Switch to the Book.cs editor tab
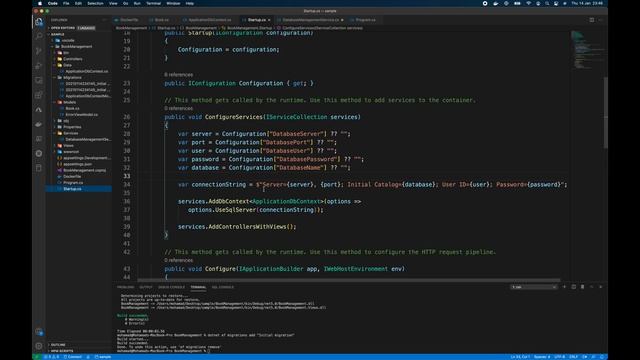 pos(162,20)
